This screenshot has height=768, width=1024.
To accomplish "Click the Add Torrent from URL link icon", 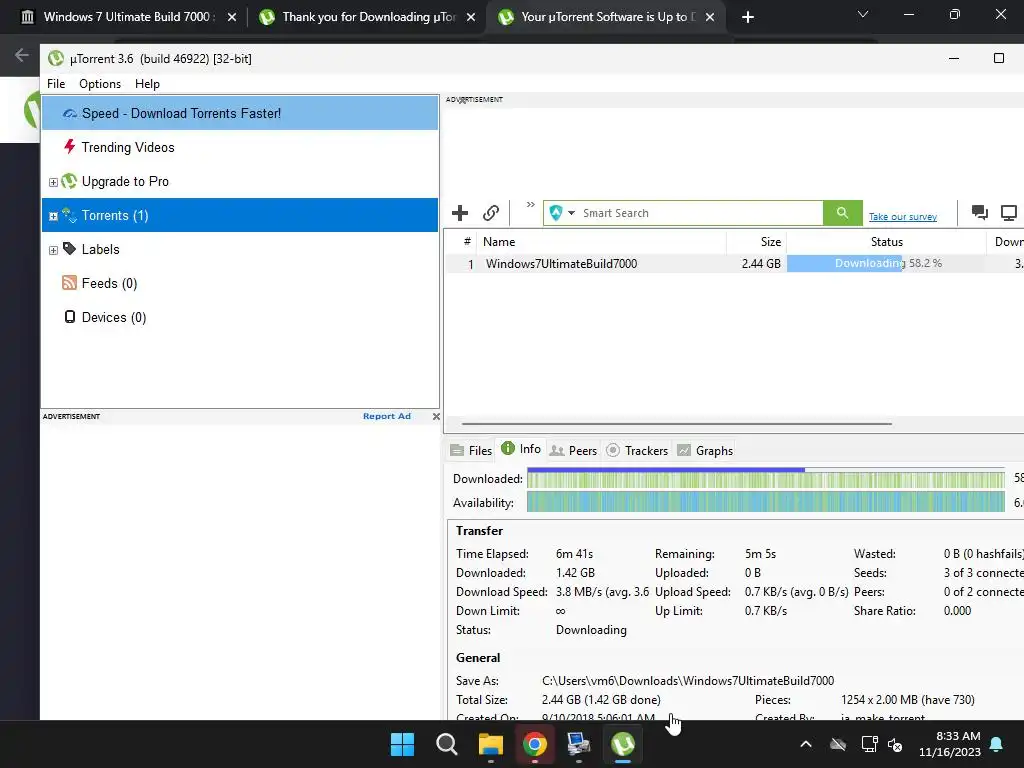I will pos(490,213).
